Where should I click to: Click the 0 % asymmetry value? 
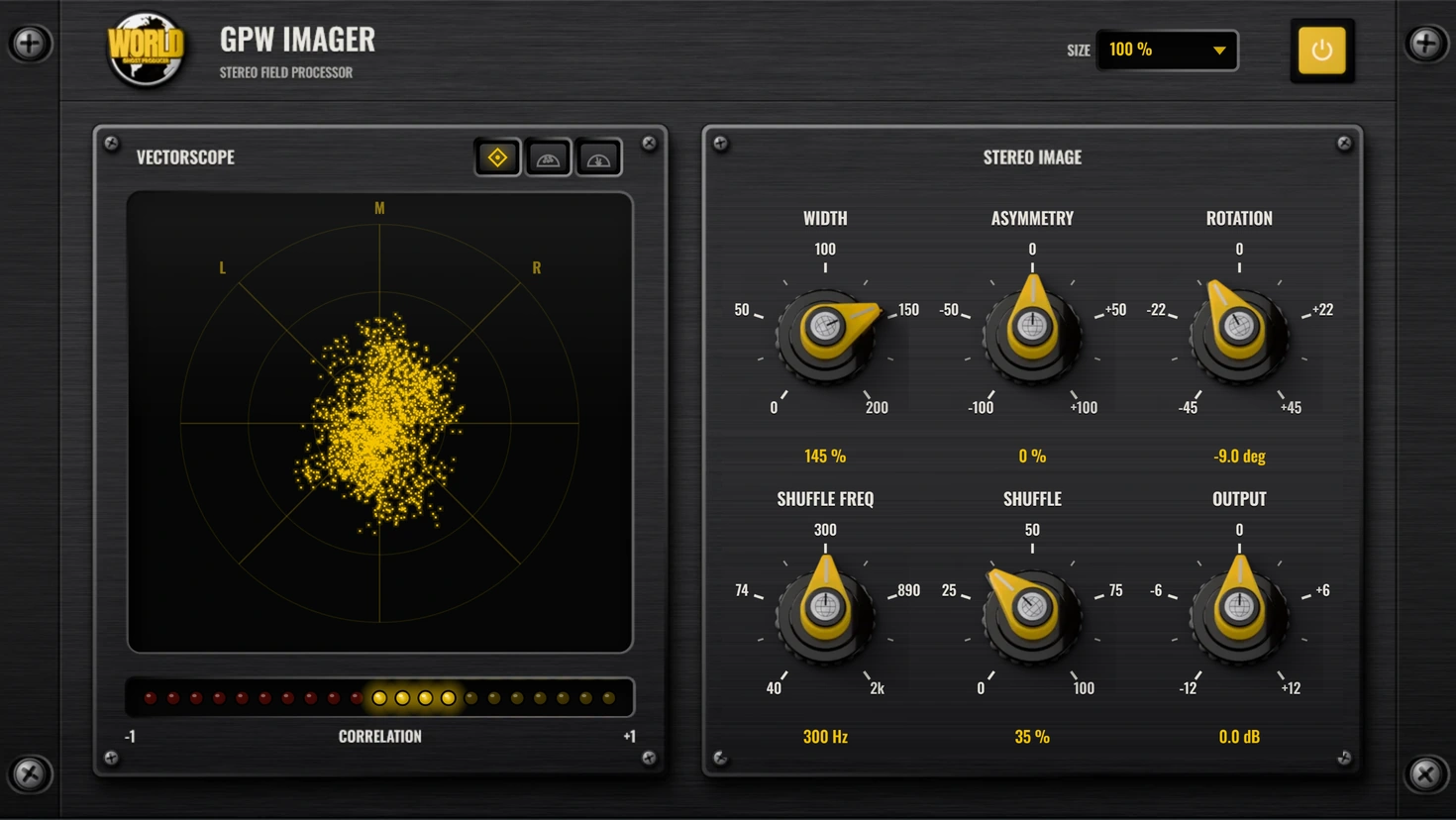[1032, 457]
